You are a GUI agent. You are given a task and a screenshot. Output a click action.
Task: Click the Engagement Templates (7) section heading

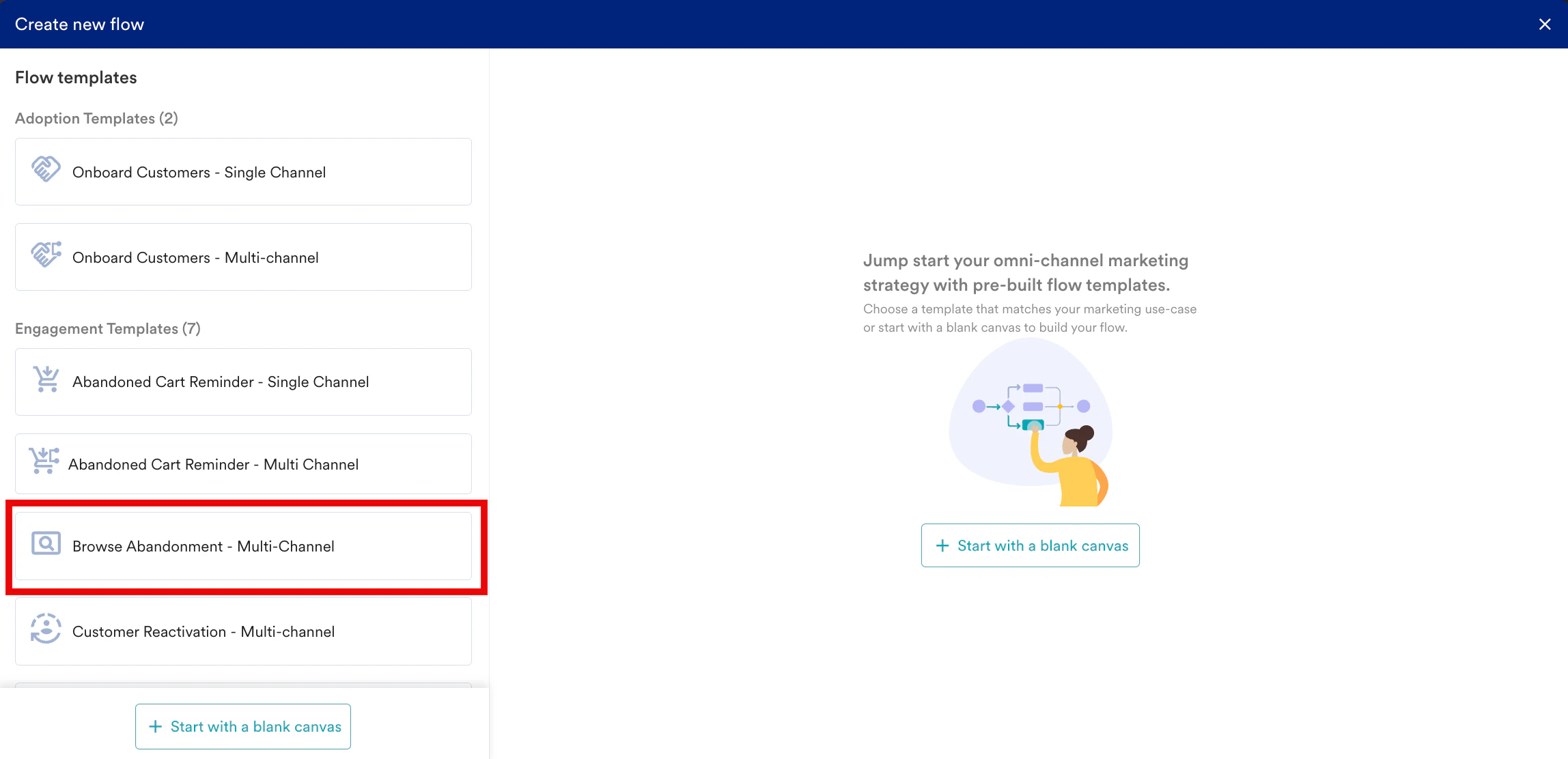click(x=108, y=329)
